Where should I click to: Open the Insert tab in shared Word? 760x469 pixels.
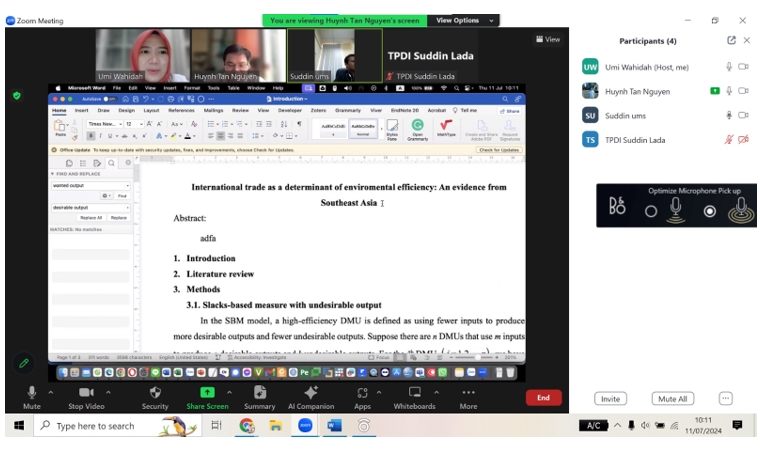coord(81,110)
